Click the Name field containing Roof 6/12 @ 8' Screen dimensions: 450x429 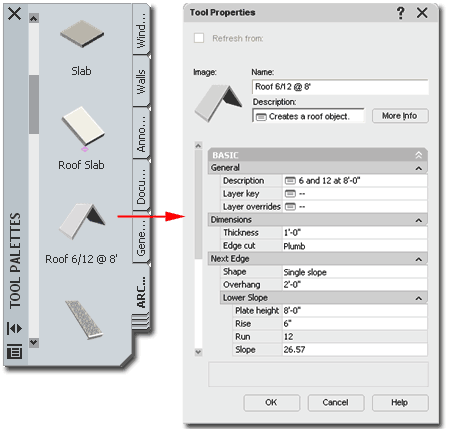click(340, 87)
